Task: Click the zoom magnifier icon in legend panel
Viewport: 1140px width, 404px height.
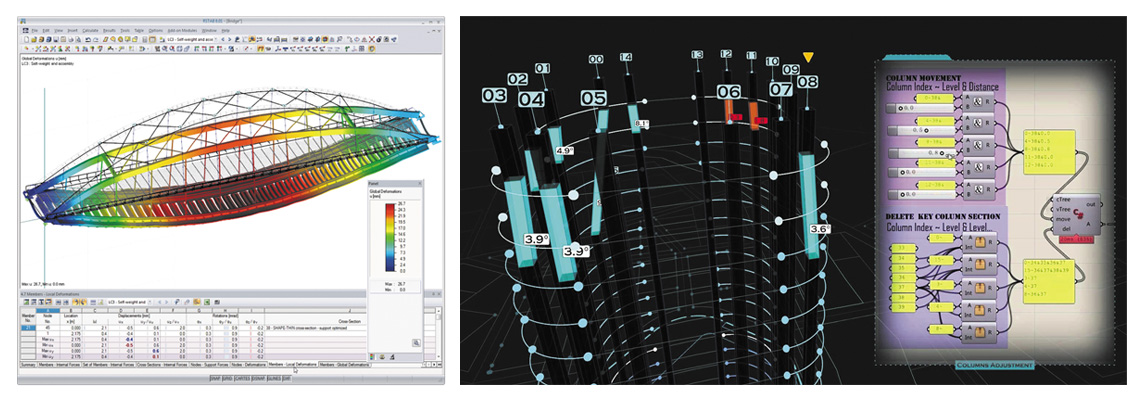Action: (415, 342)
